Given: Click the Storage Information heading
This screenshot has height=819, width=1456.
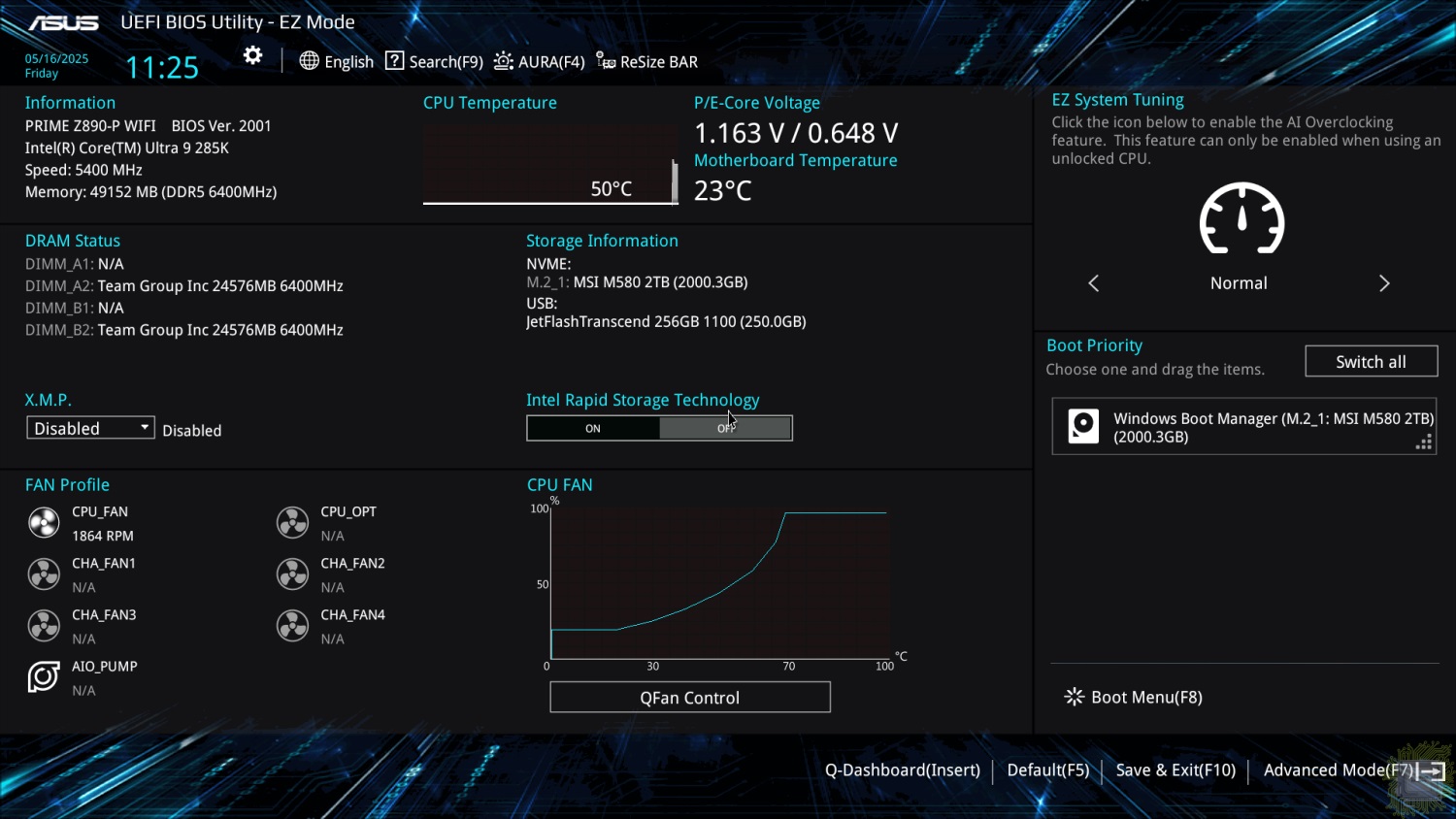Looking at the screenshot, I should [602, 241].
